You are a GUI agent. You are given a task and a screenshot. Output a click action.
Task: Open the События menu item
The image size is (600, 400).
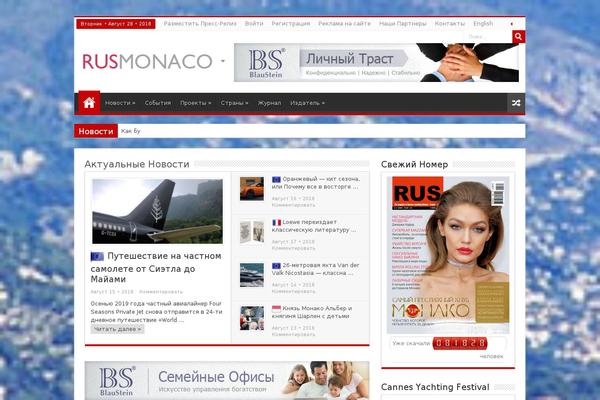coord(158,103)
